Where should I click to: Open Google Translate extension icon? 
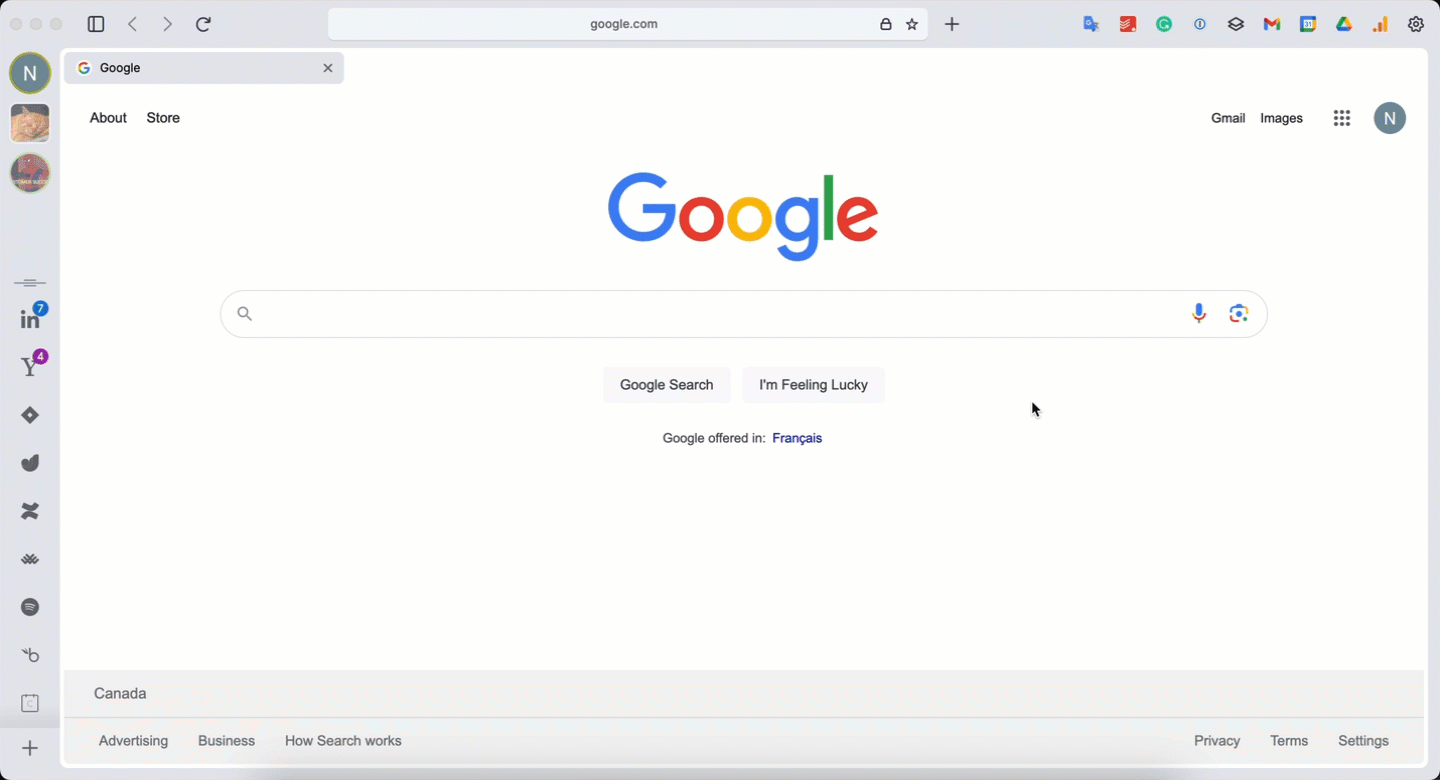[1091, 24]
